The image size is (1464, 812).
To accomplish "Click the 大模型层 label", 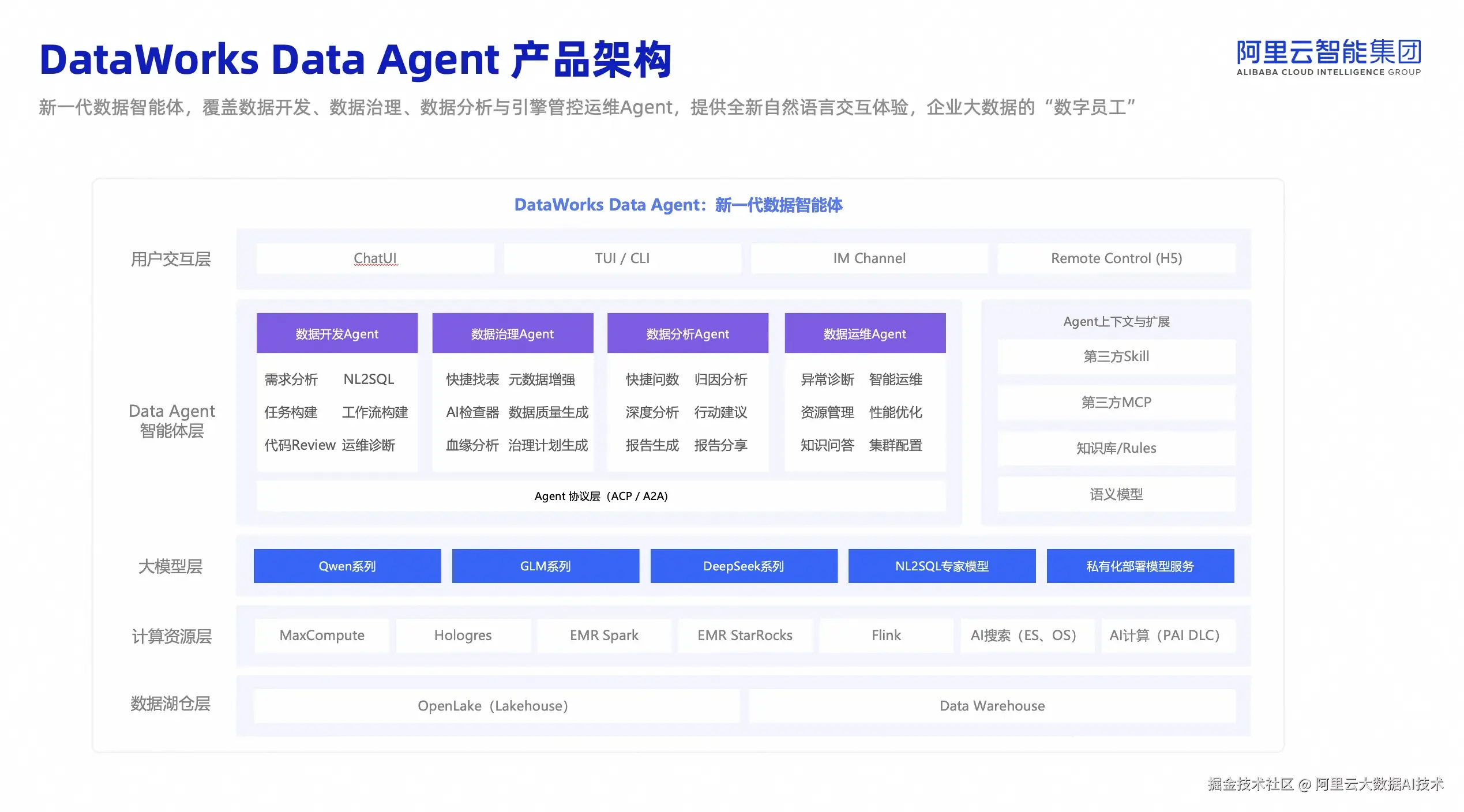I will [x=171, y=567].
